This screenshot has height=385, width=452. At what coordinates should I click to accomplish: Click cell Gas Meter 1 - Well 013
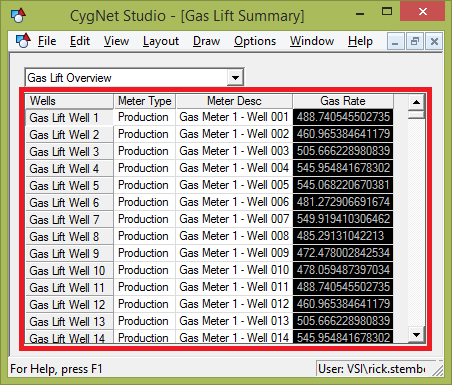coord(234,321)
